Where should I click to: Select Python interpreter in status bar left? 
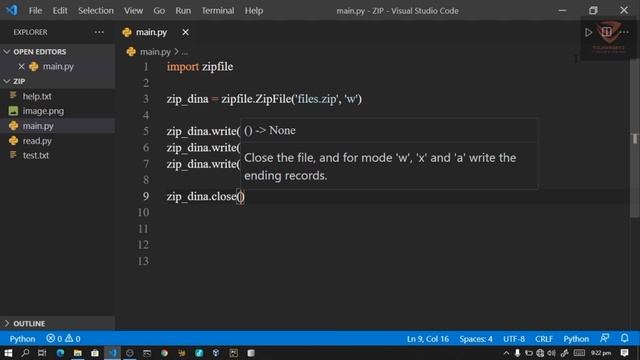click(22, 339)
